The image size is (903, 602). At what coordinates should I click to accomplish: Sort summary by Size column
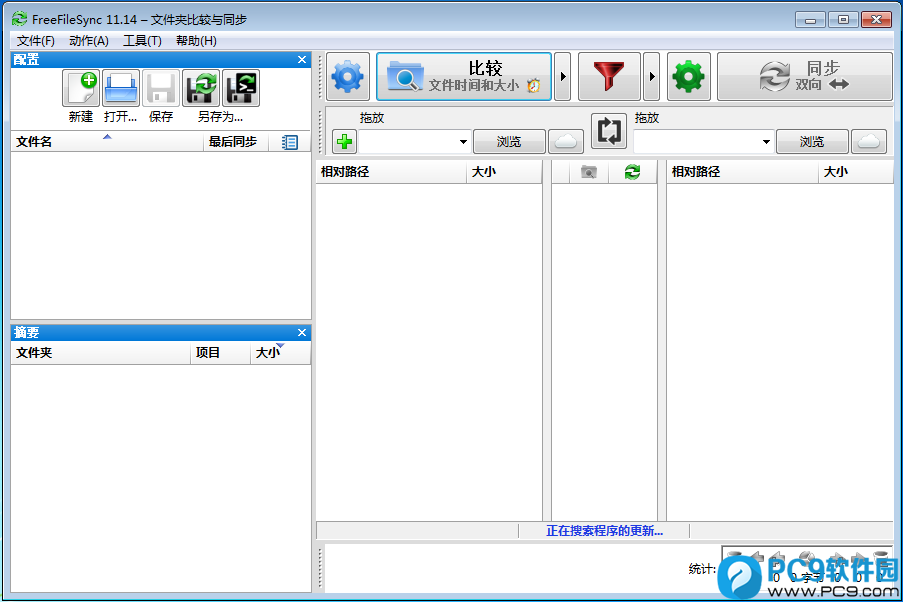tap(280, 353)
